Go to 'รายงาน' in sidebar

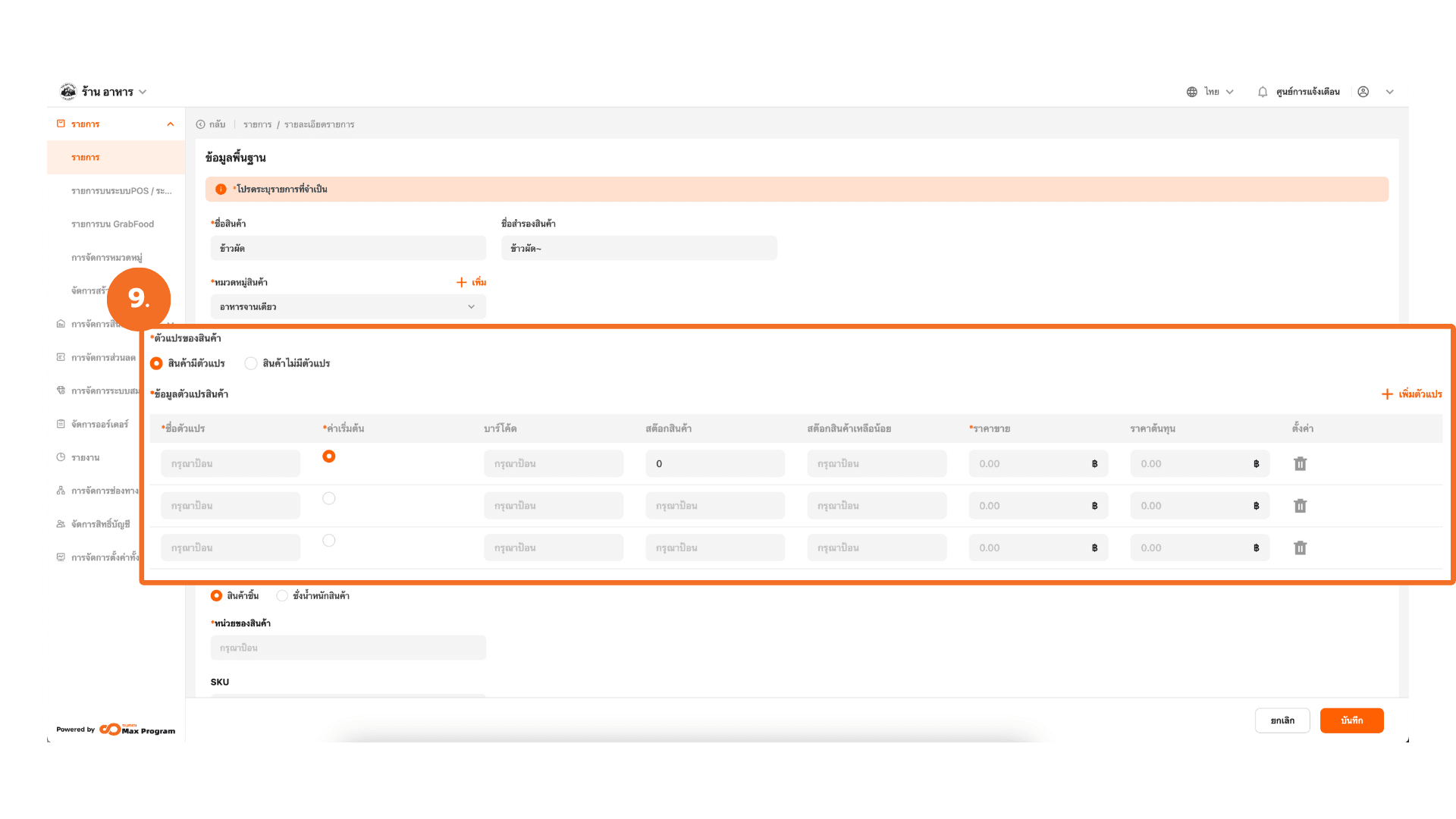85,457
